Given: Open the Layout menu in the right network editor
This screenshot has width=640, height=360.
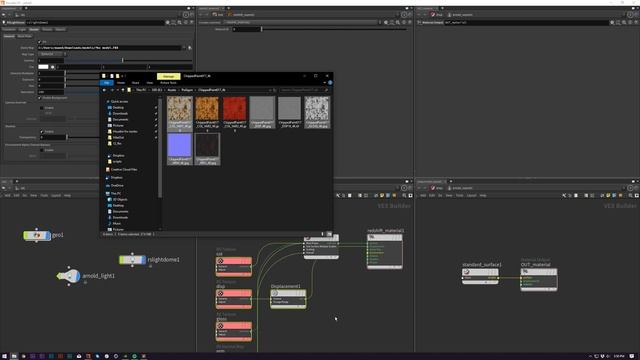Looking at the screenshot, I should tap(471, 196).
